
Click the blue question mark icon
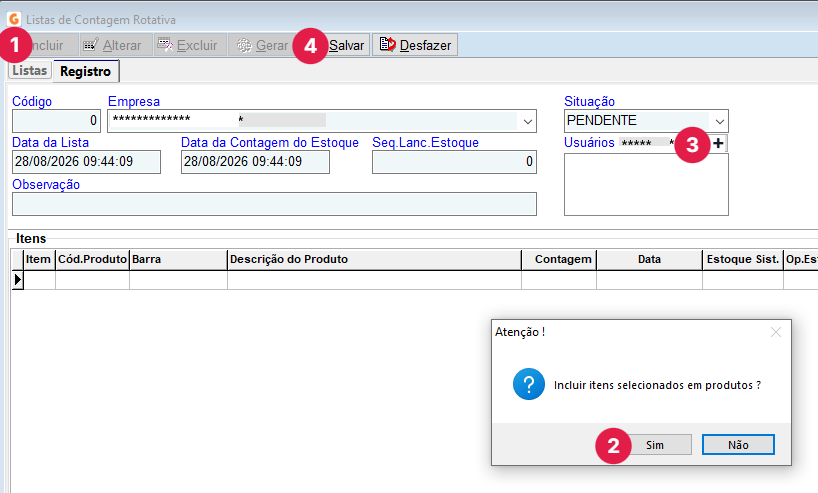(x=528, y=384)
